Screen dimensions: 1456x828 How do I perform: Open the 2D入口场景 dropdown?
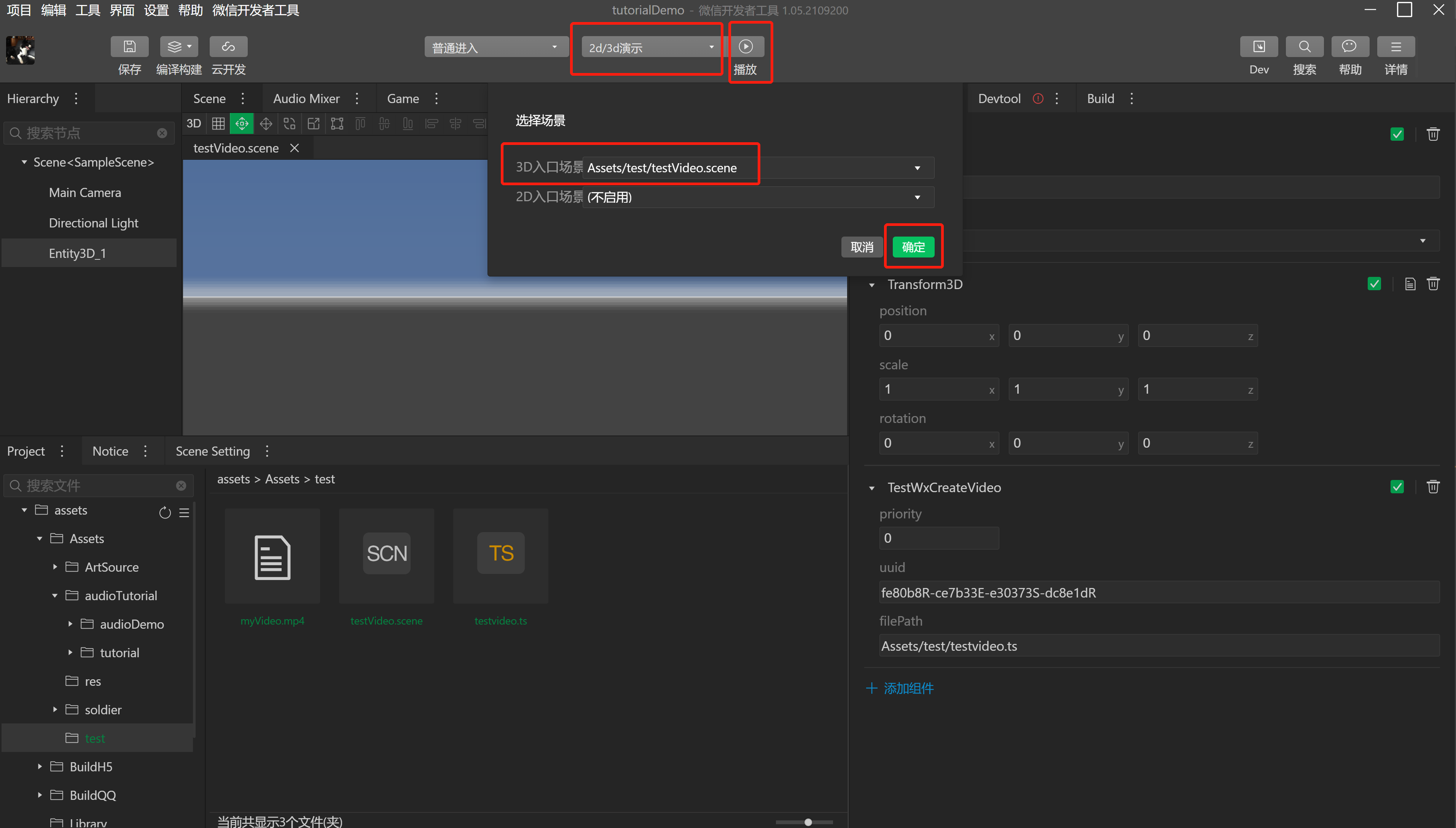(917, 197)
